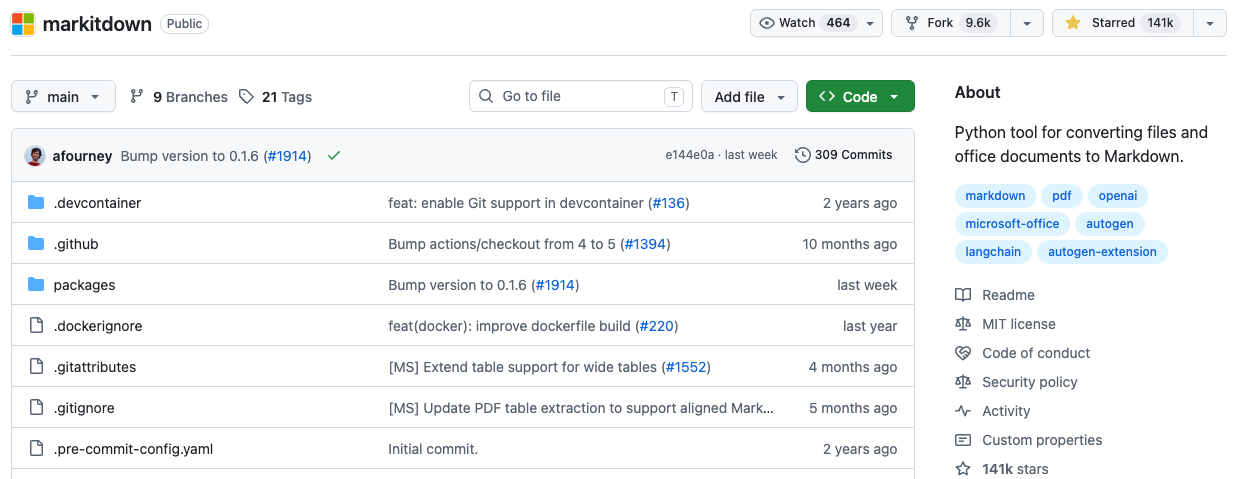This screenshot has height=479, width=1234.
Task: Open the .devcontainer folder
Action: 97,203
